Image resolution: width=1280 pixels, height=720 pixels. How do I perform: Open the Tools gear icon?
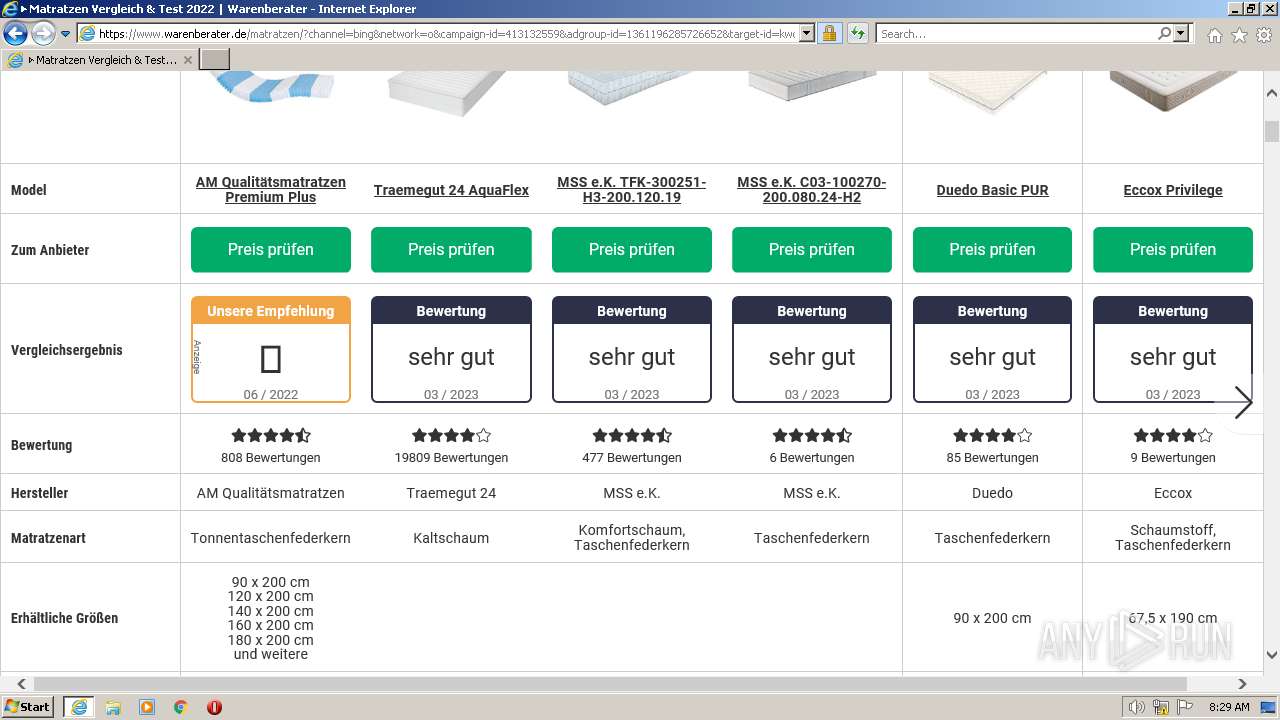(1264, 35)
